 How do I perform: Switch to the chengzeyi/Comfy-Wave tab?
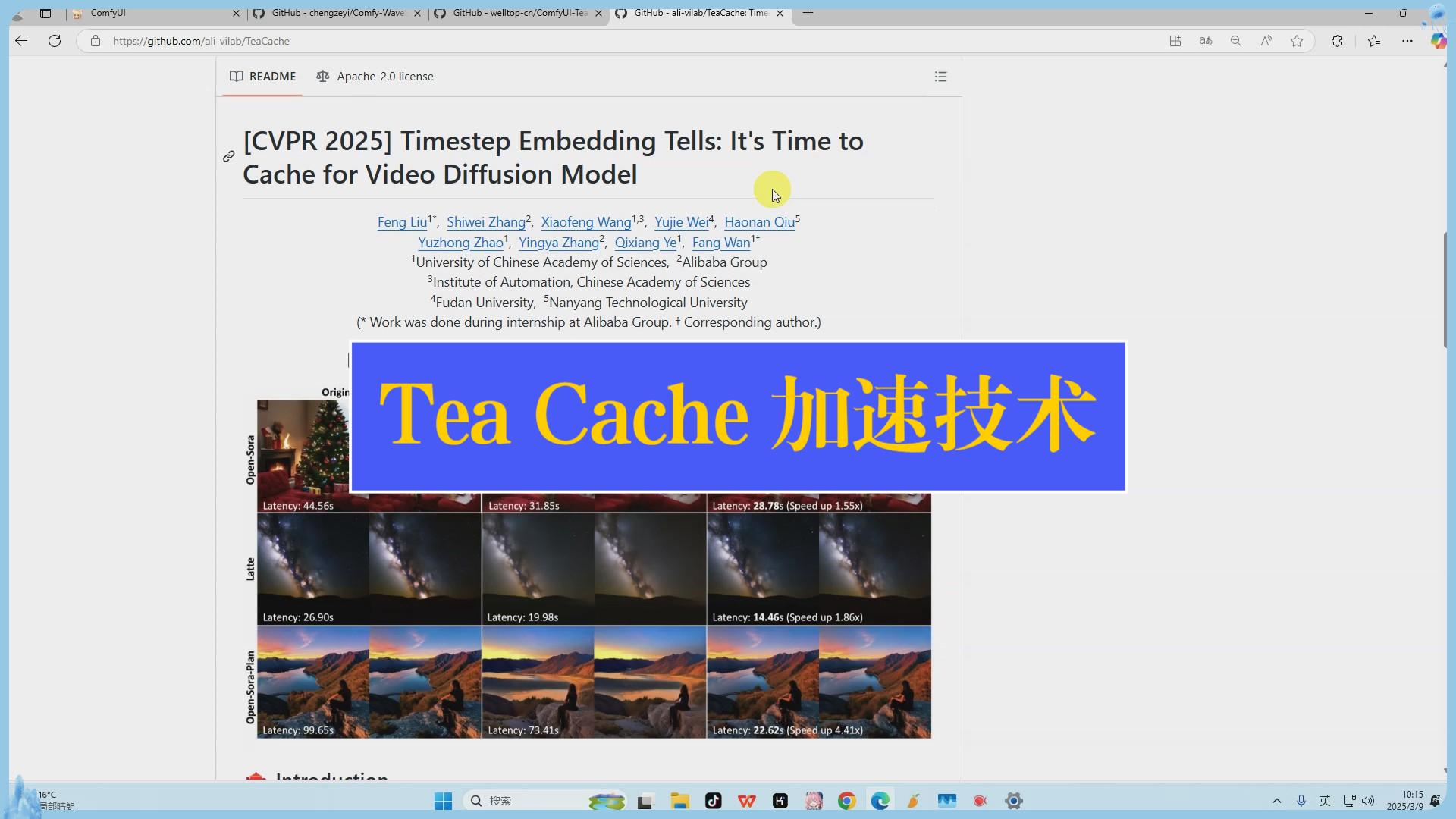click(337, 13)
